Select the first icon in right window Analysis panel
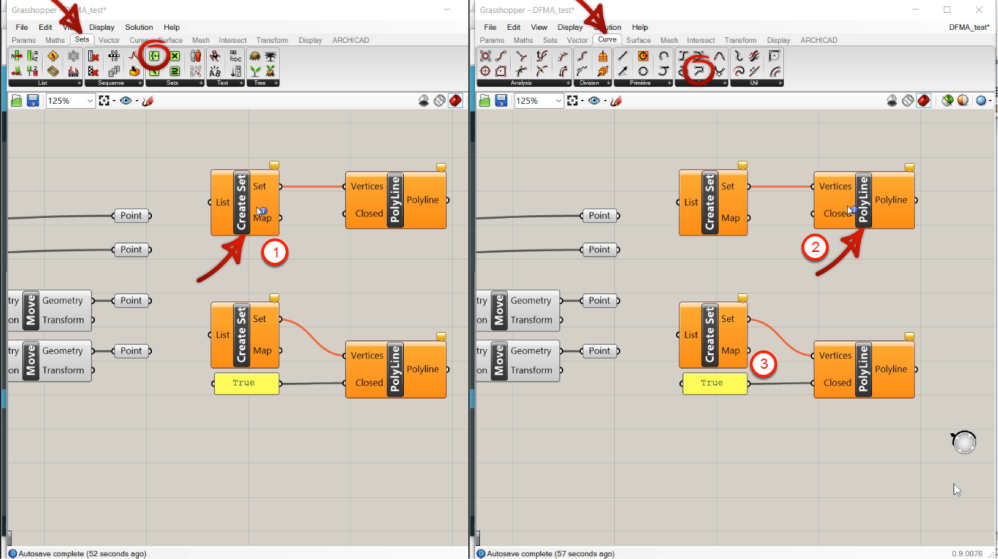 point(485,56)
